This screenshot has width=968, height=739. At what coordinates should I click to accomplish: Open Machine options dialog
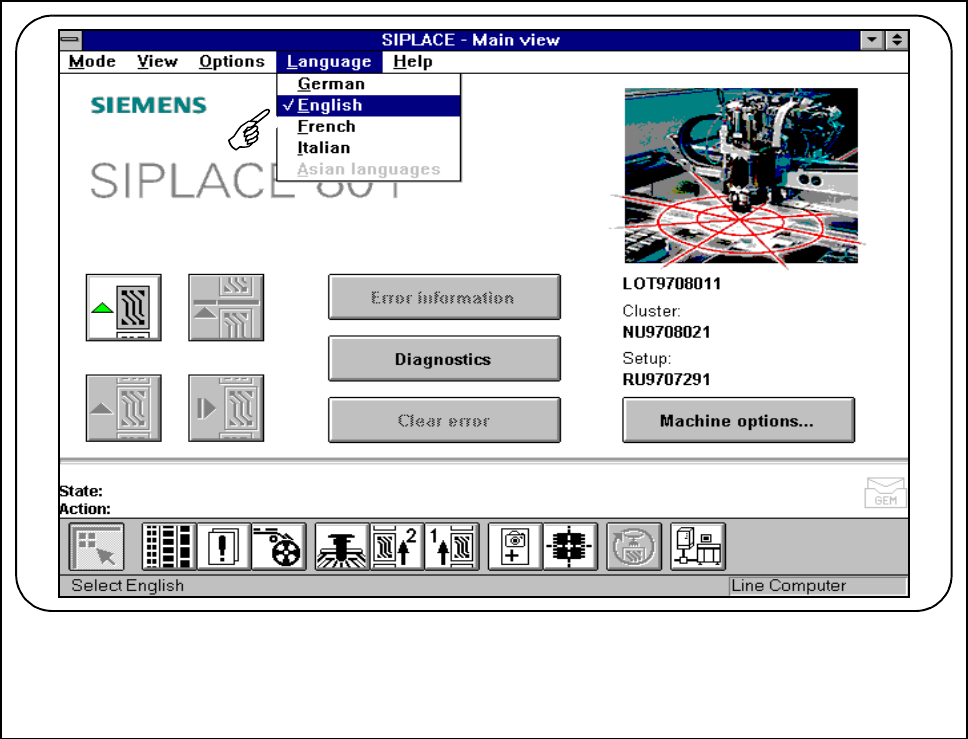(x=738, y=420)
